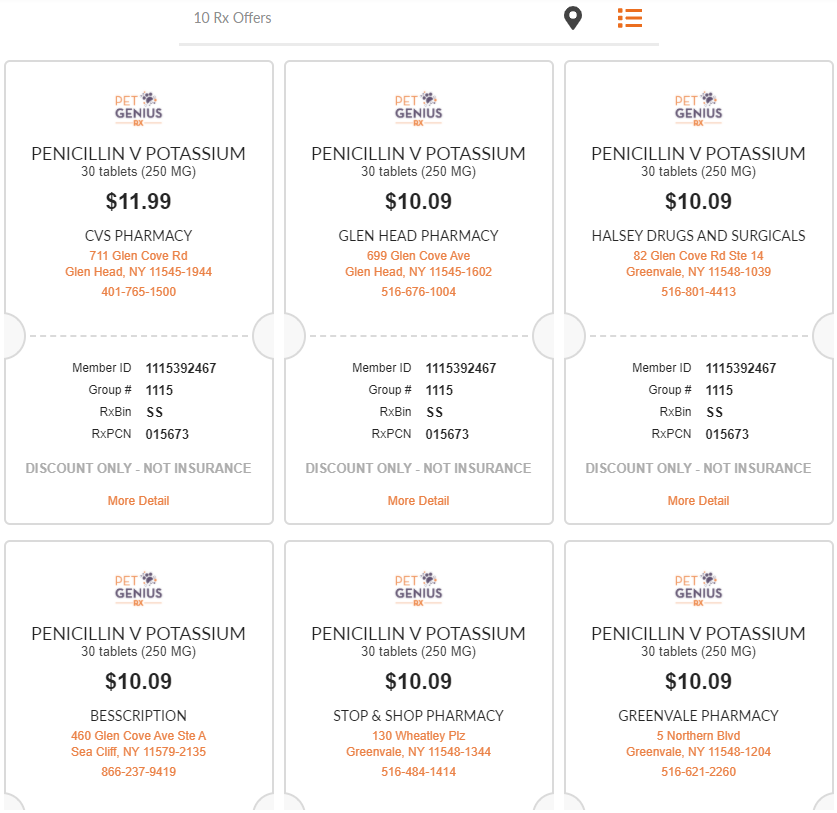The image size is (837, 813).
Task: Click Pet Genius logo on CVS card
Action: pyautogui.click(x=138, y=109)
